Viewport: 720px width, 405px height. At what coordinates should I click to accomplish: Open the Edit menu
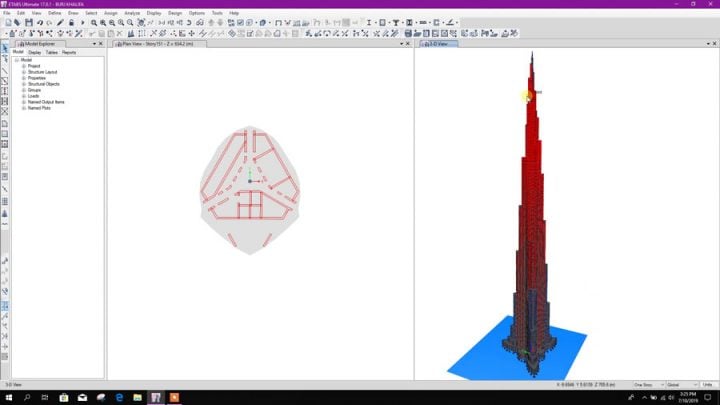pyautogui.click(x=21, y=13)
